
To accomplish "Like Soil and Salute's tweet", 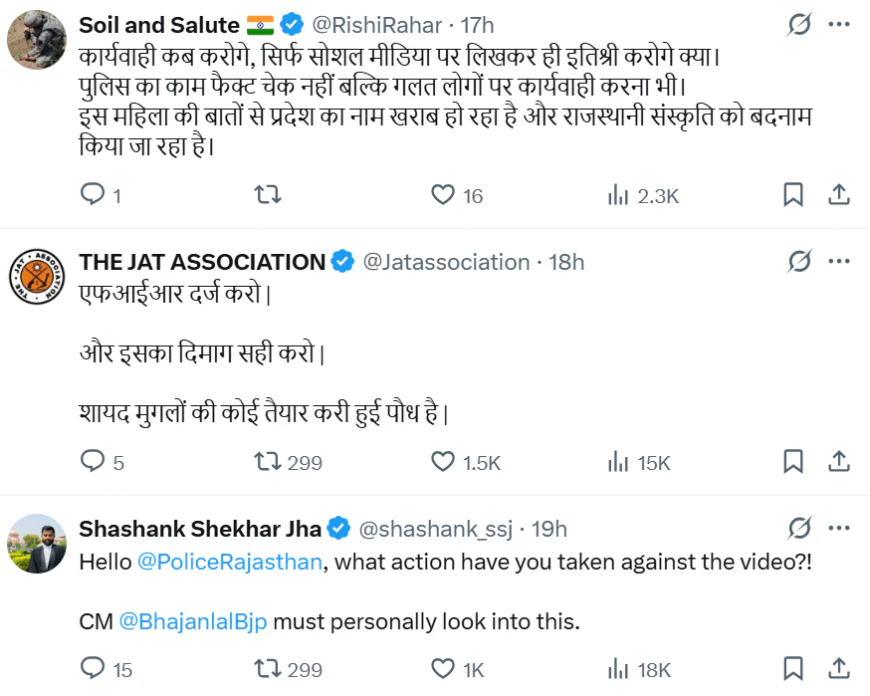I will click(443, 195).
